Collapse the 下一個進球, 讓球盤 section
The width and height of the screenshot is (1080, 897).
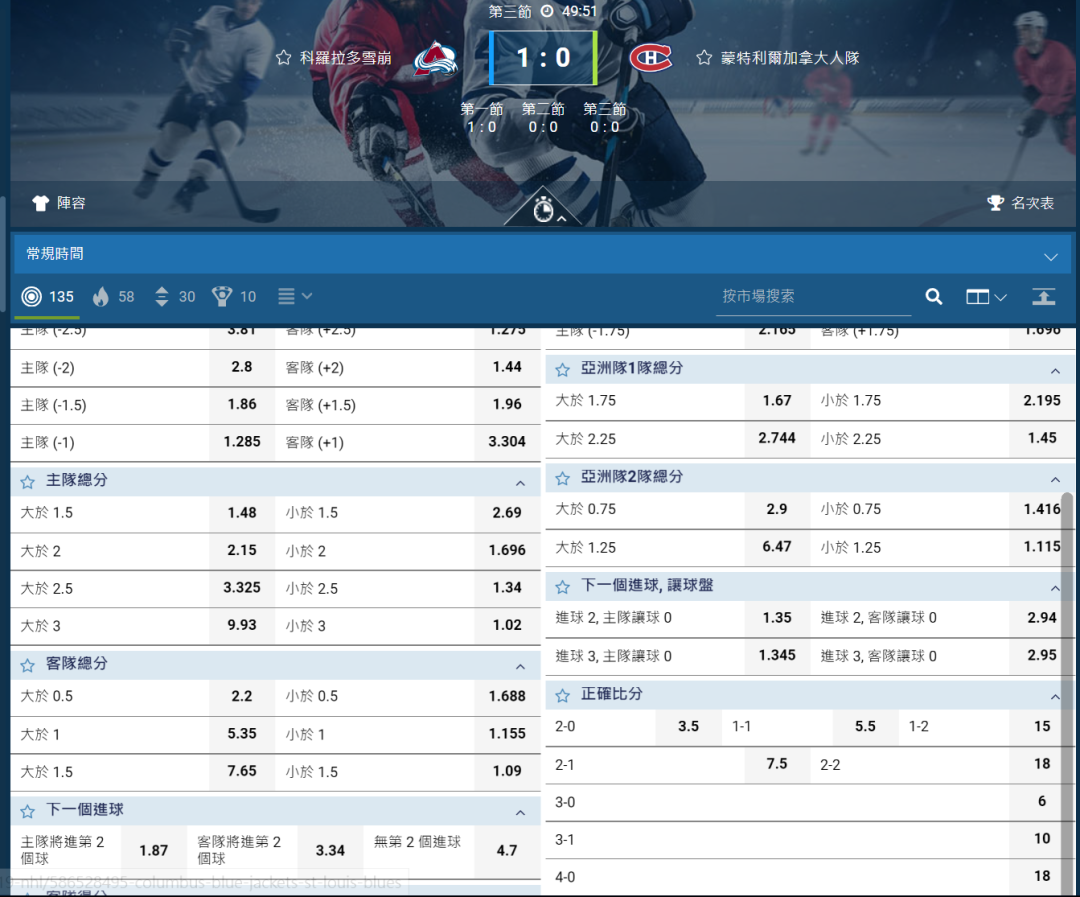(1055, 588)
